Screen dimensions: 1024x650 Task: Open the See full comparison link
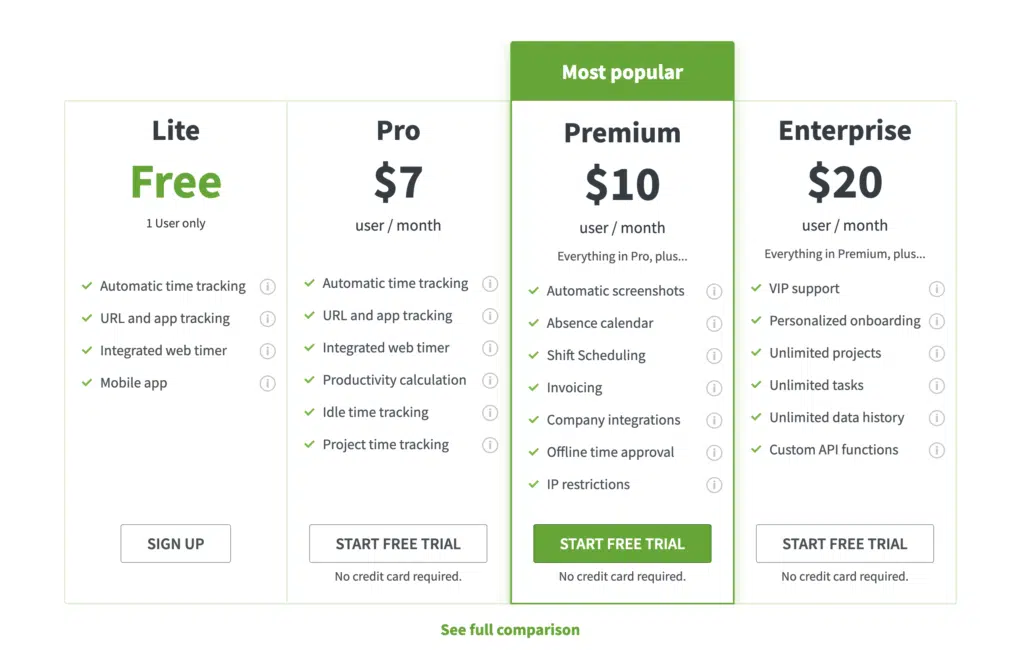(510, 630)
